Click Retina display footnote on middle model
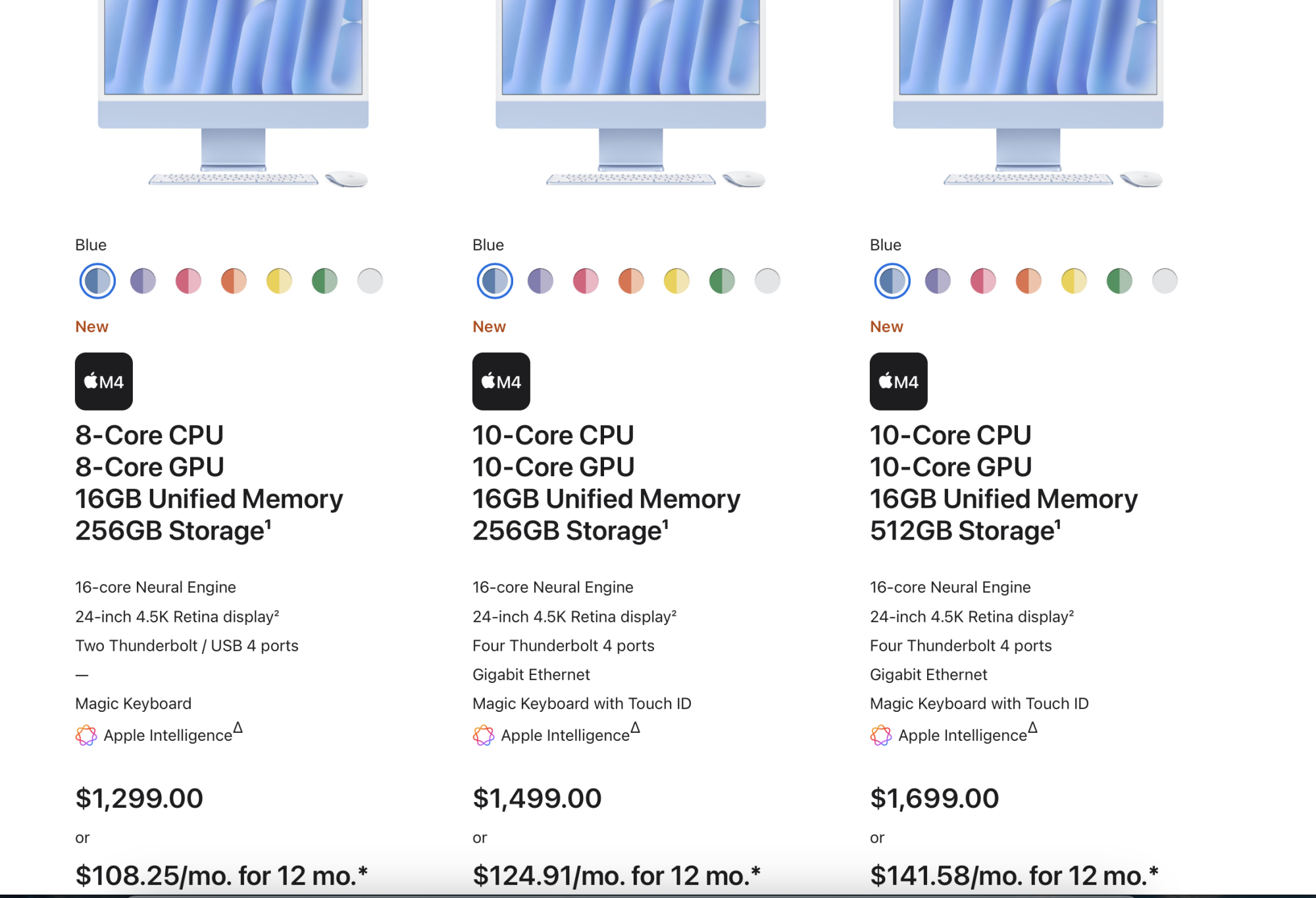1316x898 pixels. (x=674, y=612)
